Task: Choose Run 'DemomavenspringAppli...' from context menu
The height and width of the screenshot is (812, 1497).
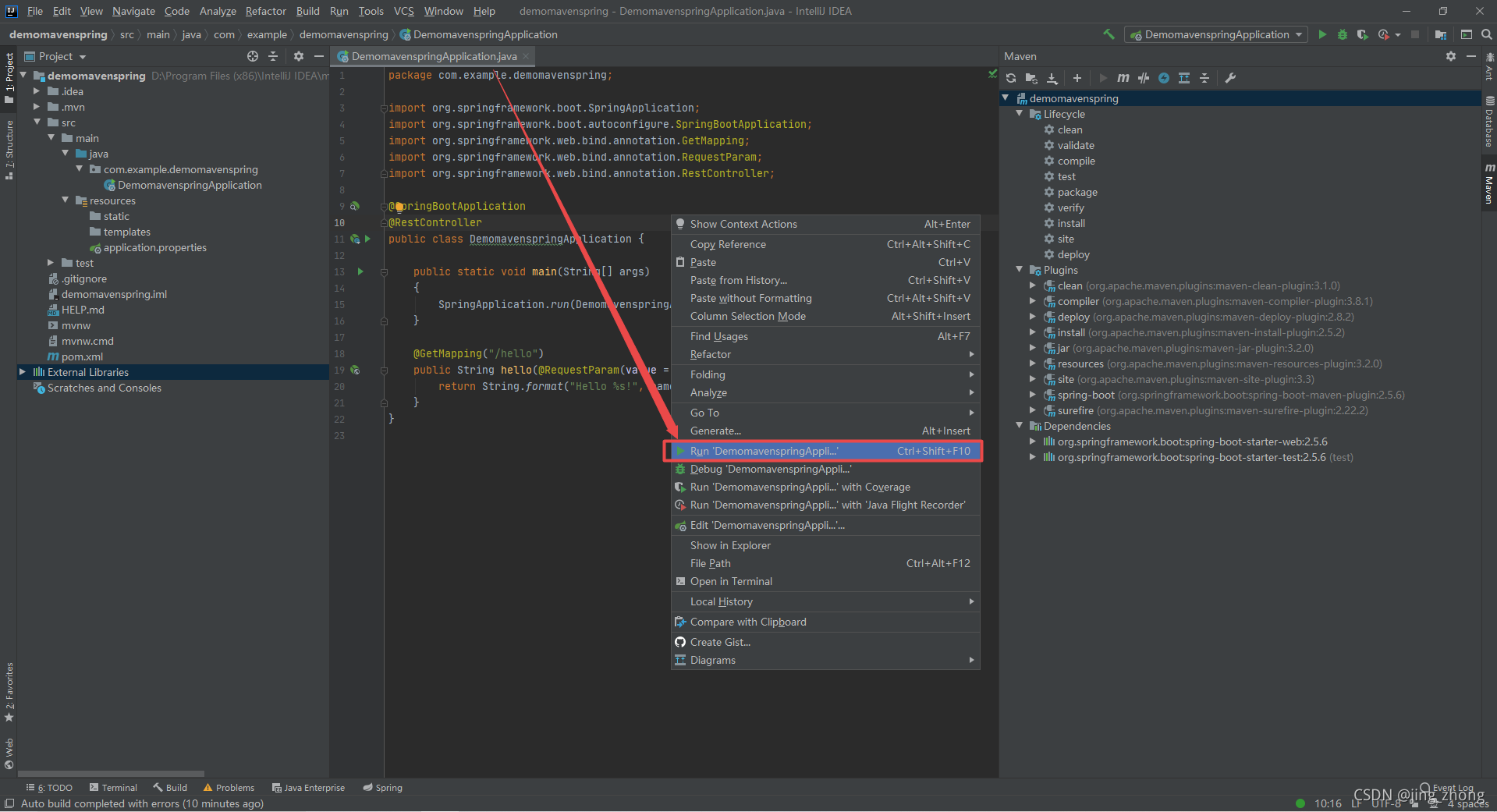Action: coord(825,451)
